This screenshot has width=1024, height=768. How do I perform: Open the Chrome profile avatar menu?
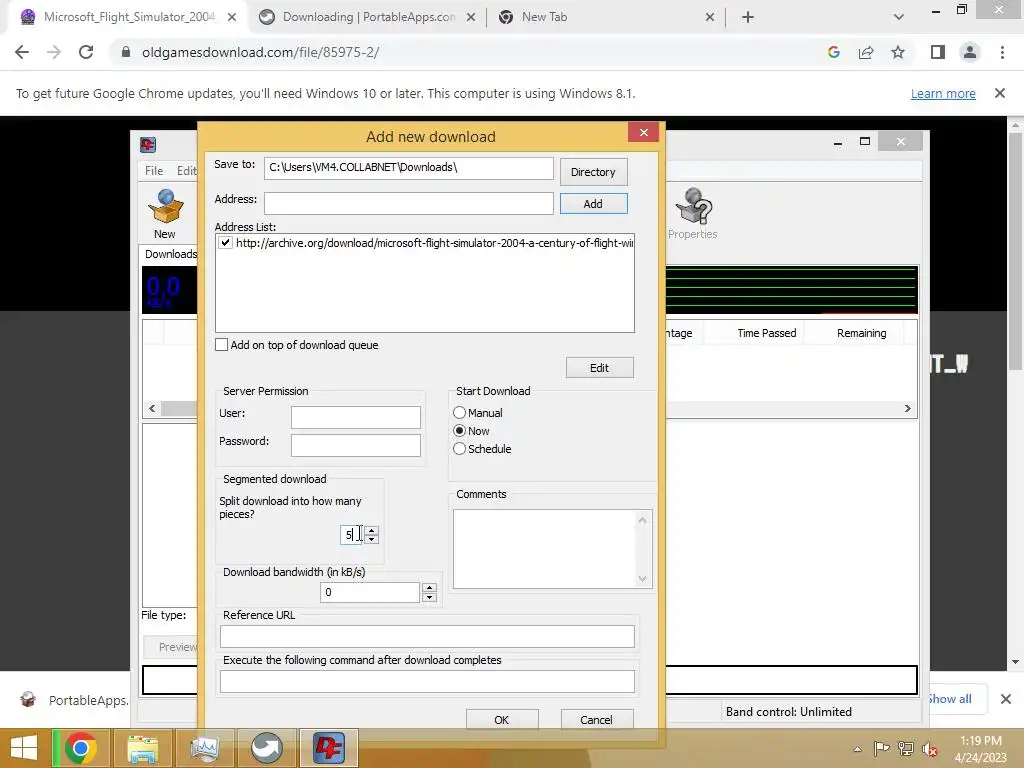tap(970, 52)
